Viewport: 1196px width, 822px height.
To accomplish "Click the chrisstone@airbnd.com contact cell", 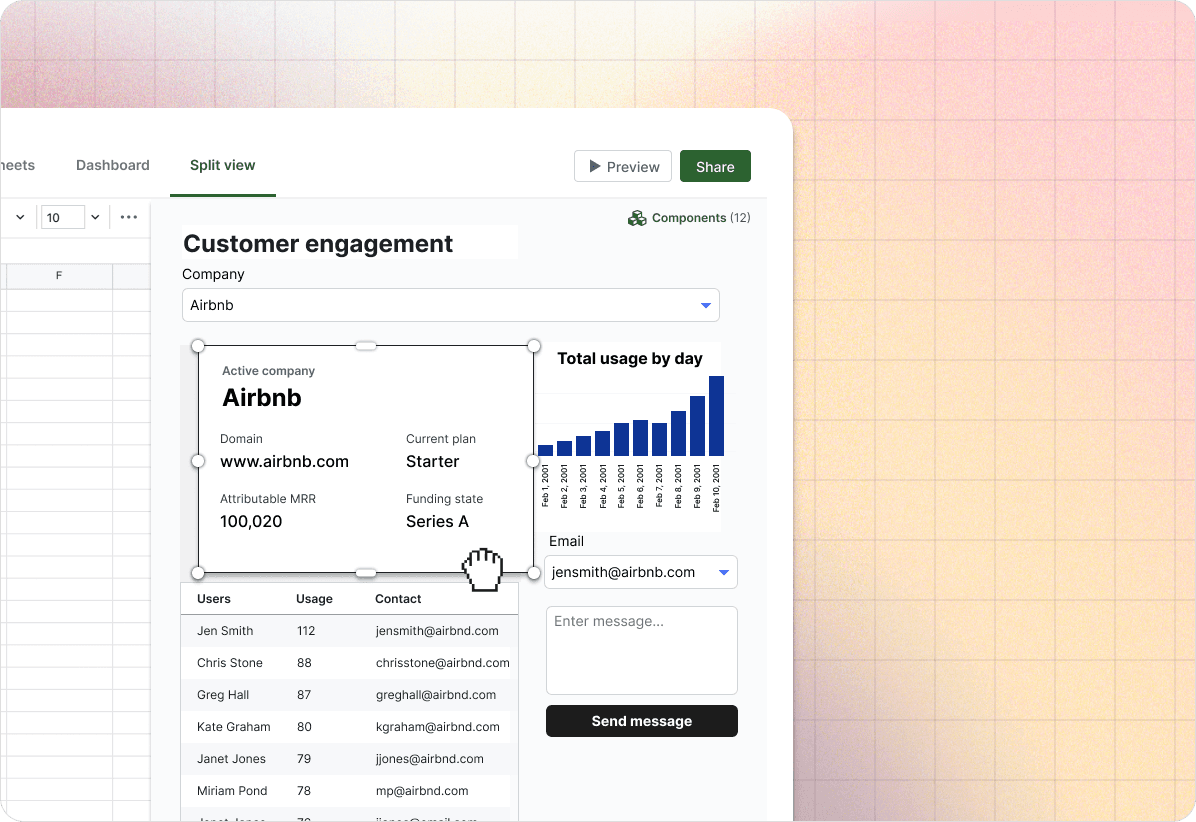I will tap(442, 663).
